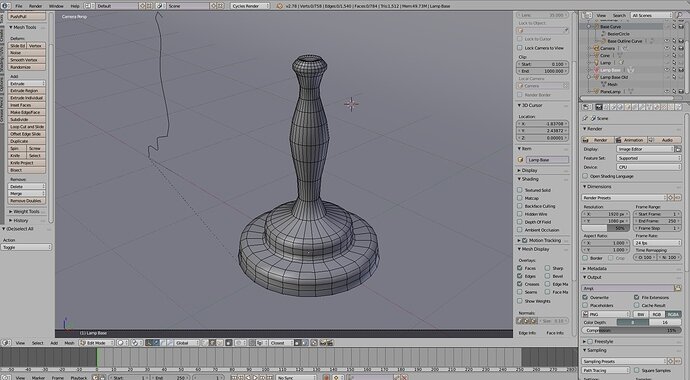690x380 pixels.
Task: Open the Mesh menu in viewport header
Action: pyautogui.click(x=70, y=343)
